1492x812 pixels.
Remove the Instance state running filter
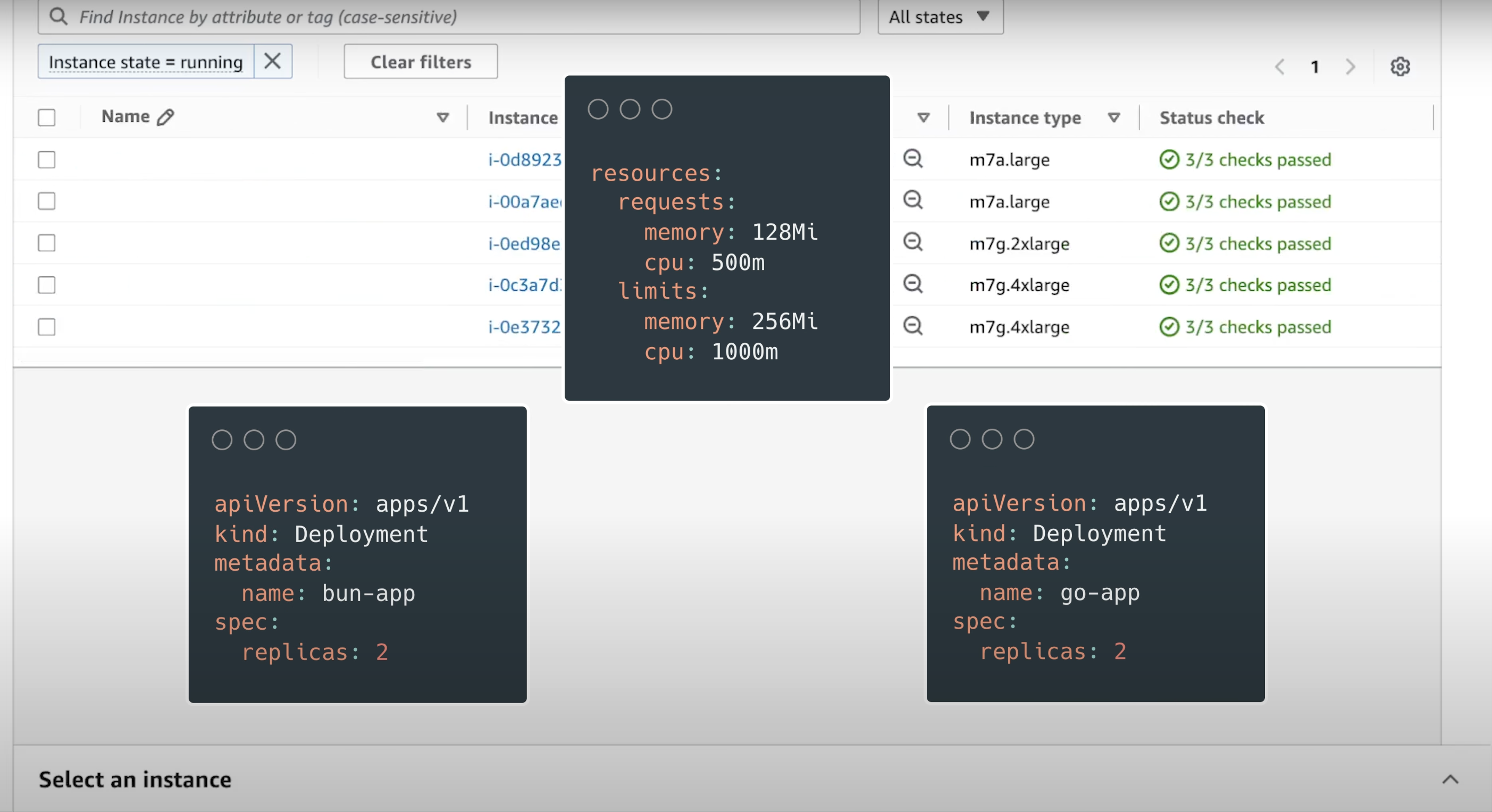tap(272, 61)
